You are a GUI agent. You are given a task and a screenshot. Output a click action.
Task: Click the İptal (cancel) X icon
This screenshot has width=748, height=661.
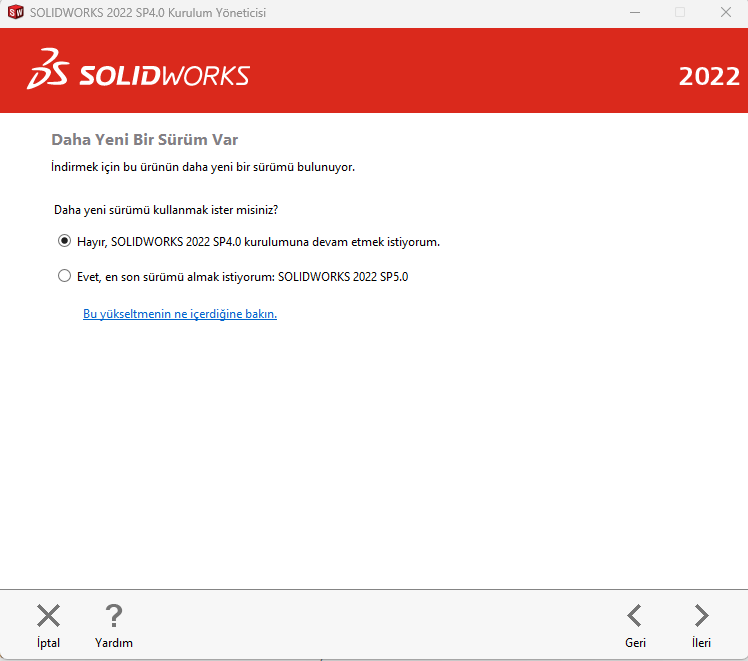coord(49,616)
